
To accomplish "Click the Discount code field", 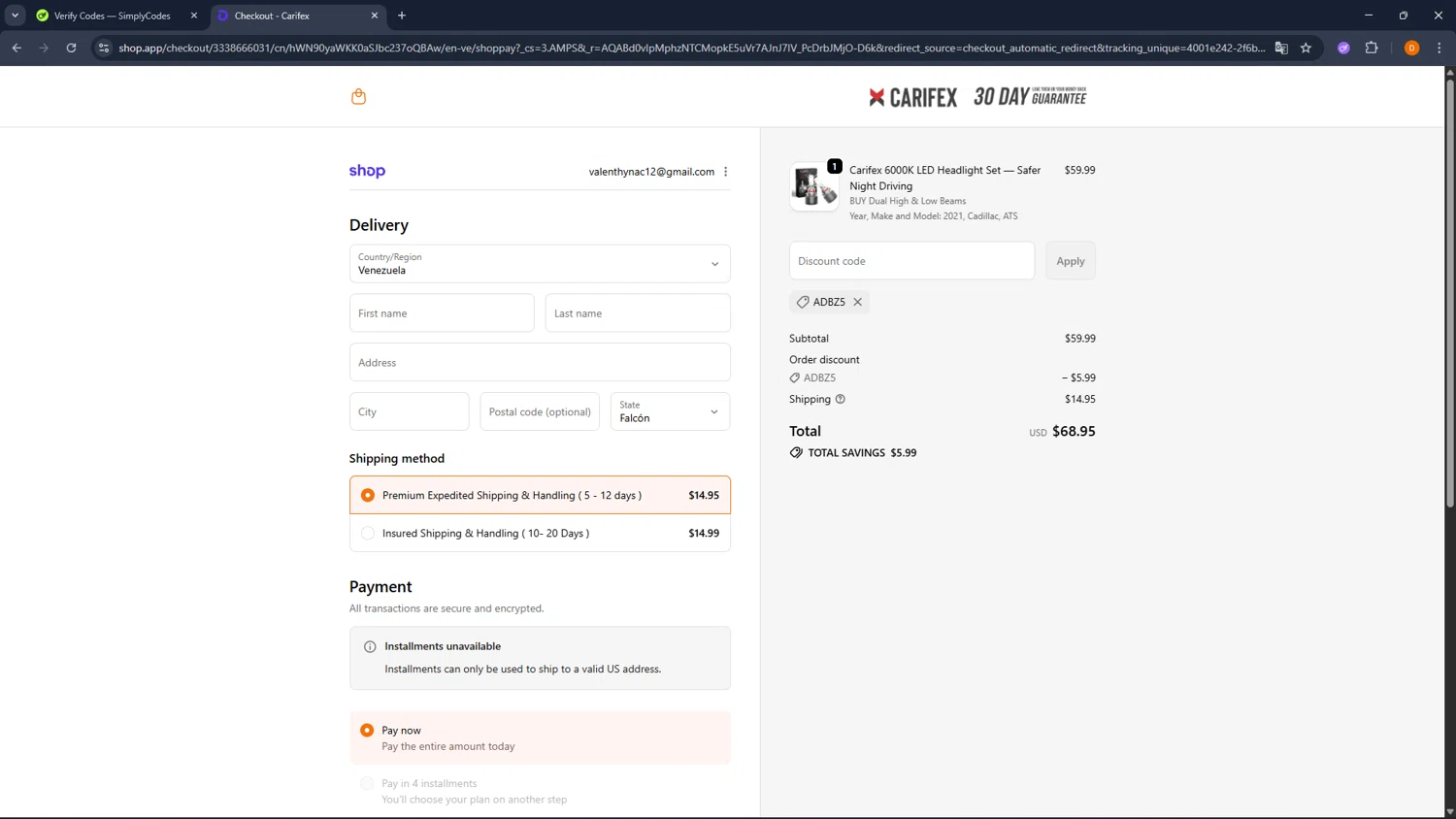I will coord(912,261).
